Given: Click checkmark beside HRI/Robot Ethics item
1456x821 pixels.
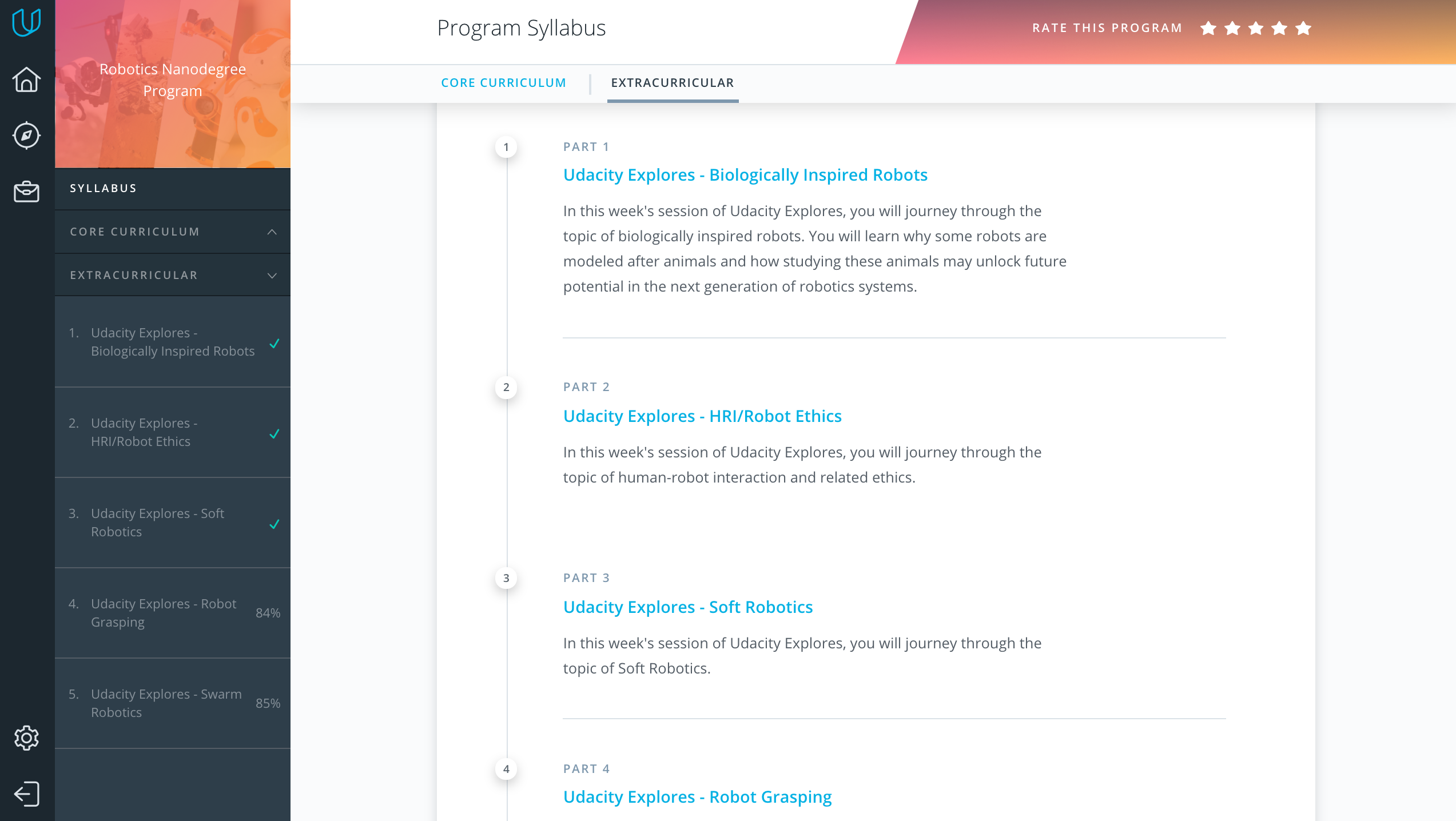Looking at the screenshot, I should click(275, 433).
